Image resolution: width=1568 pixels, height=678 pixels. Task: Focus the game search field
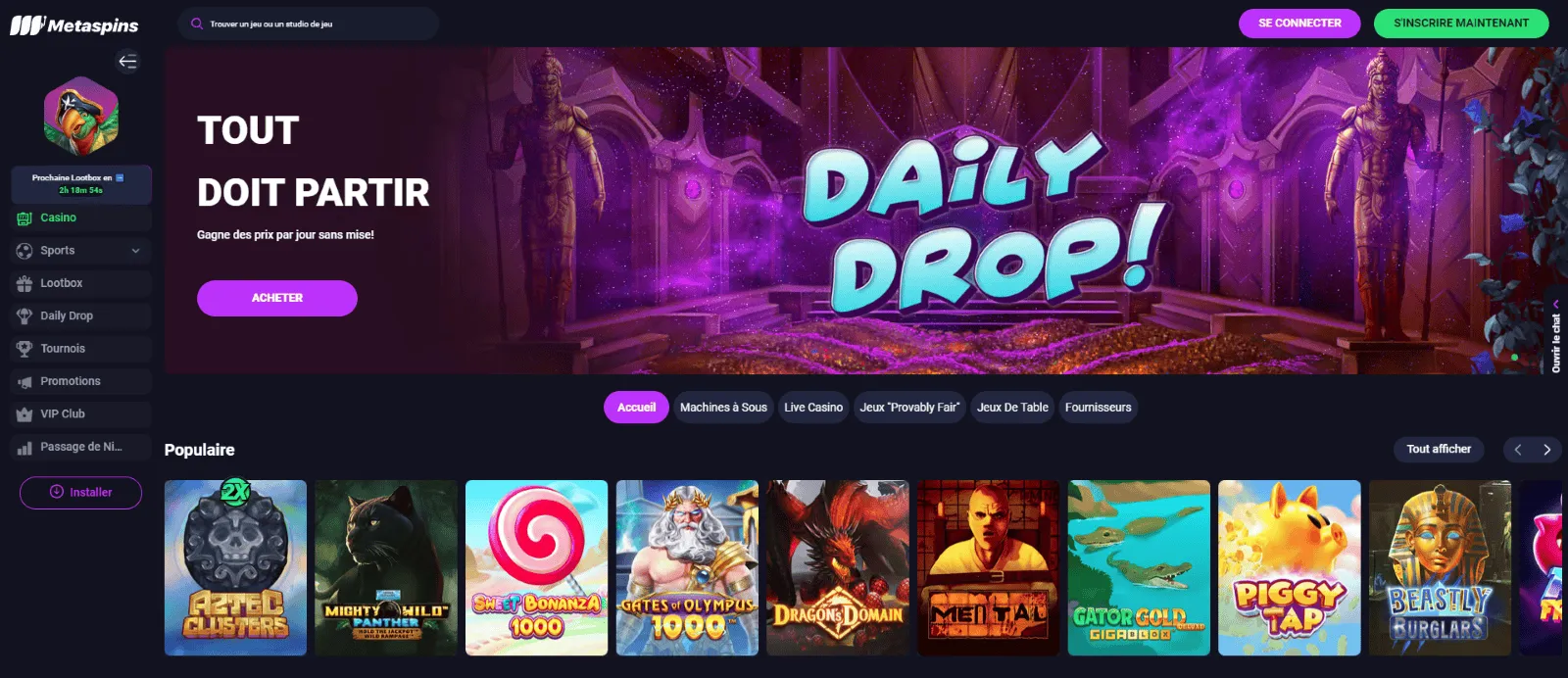pyautogui.click(x=308, y=24)
